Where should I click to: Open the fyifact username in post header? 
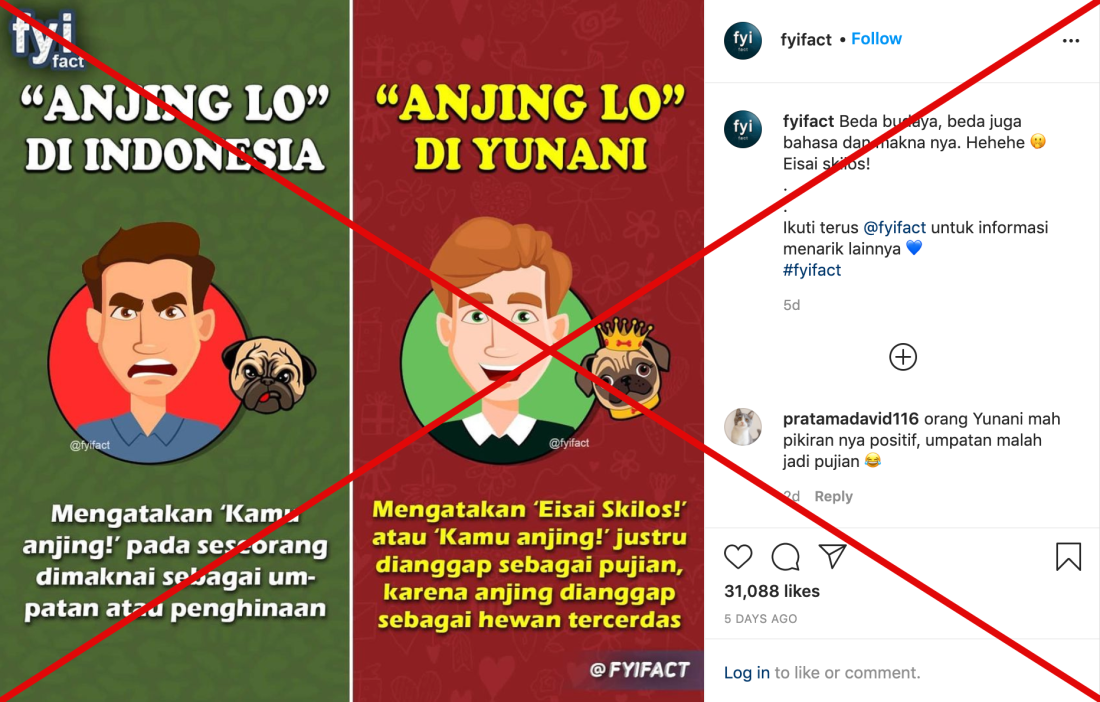click(x=806, y=40)
